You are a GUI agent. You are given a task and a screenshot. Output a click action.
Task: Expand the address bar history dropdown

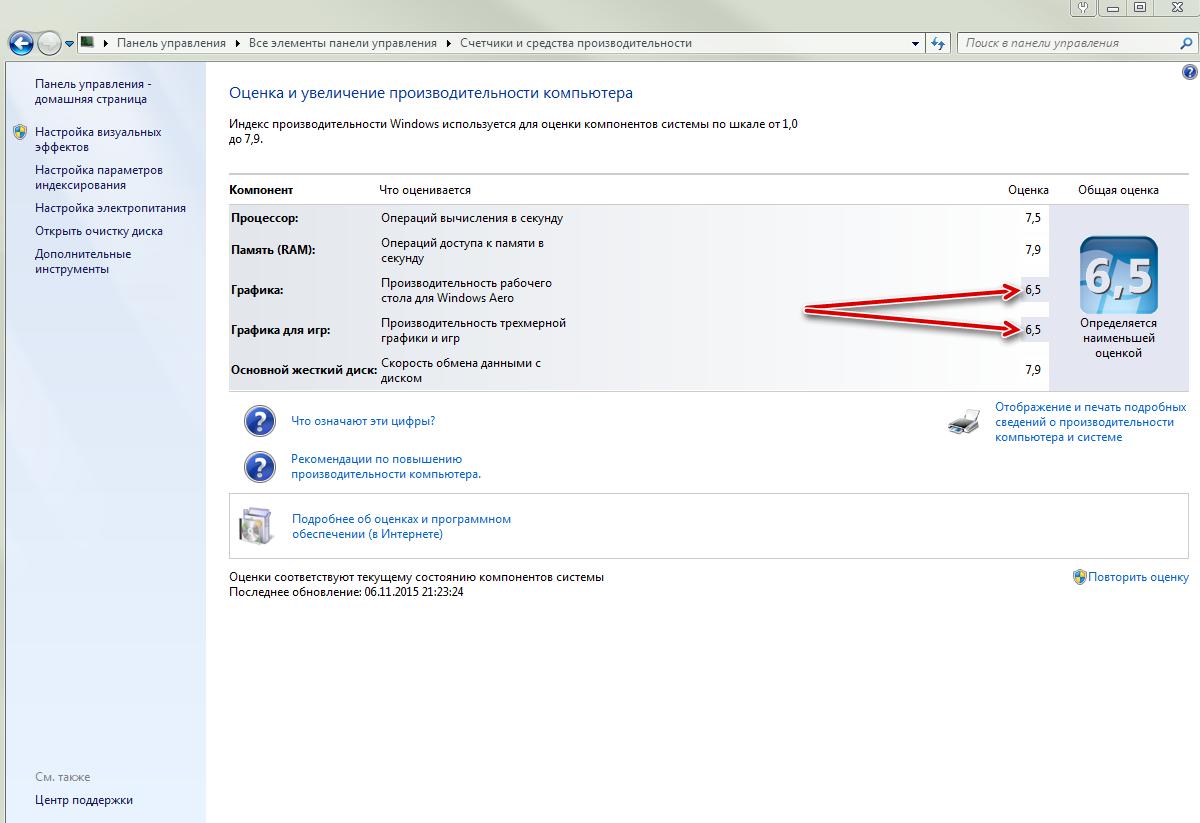(x=915, y=44)
